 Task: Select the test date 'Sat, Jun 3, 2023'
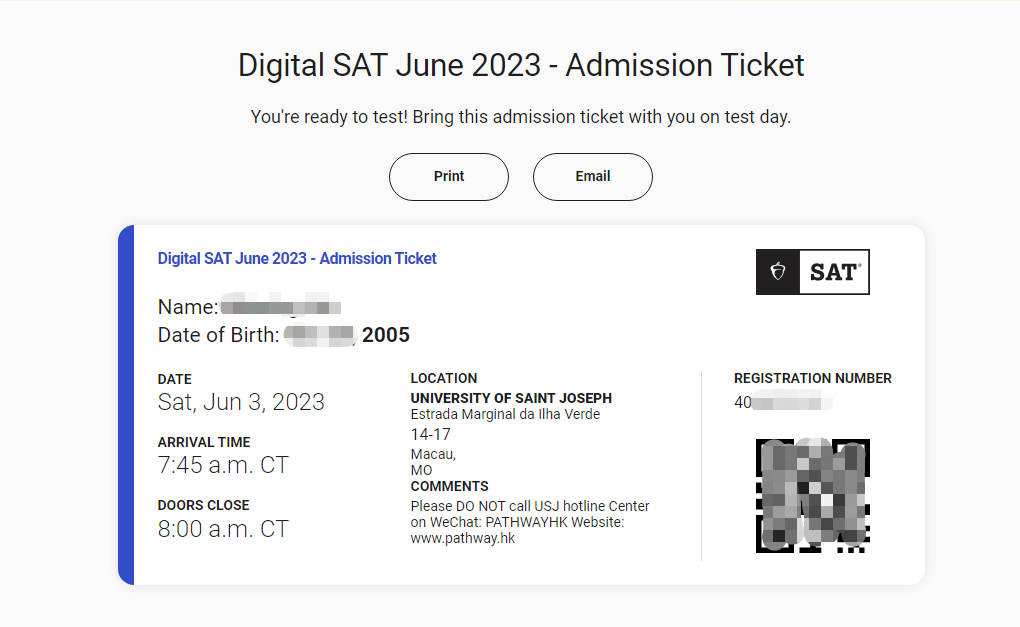(241, 402)
